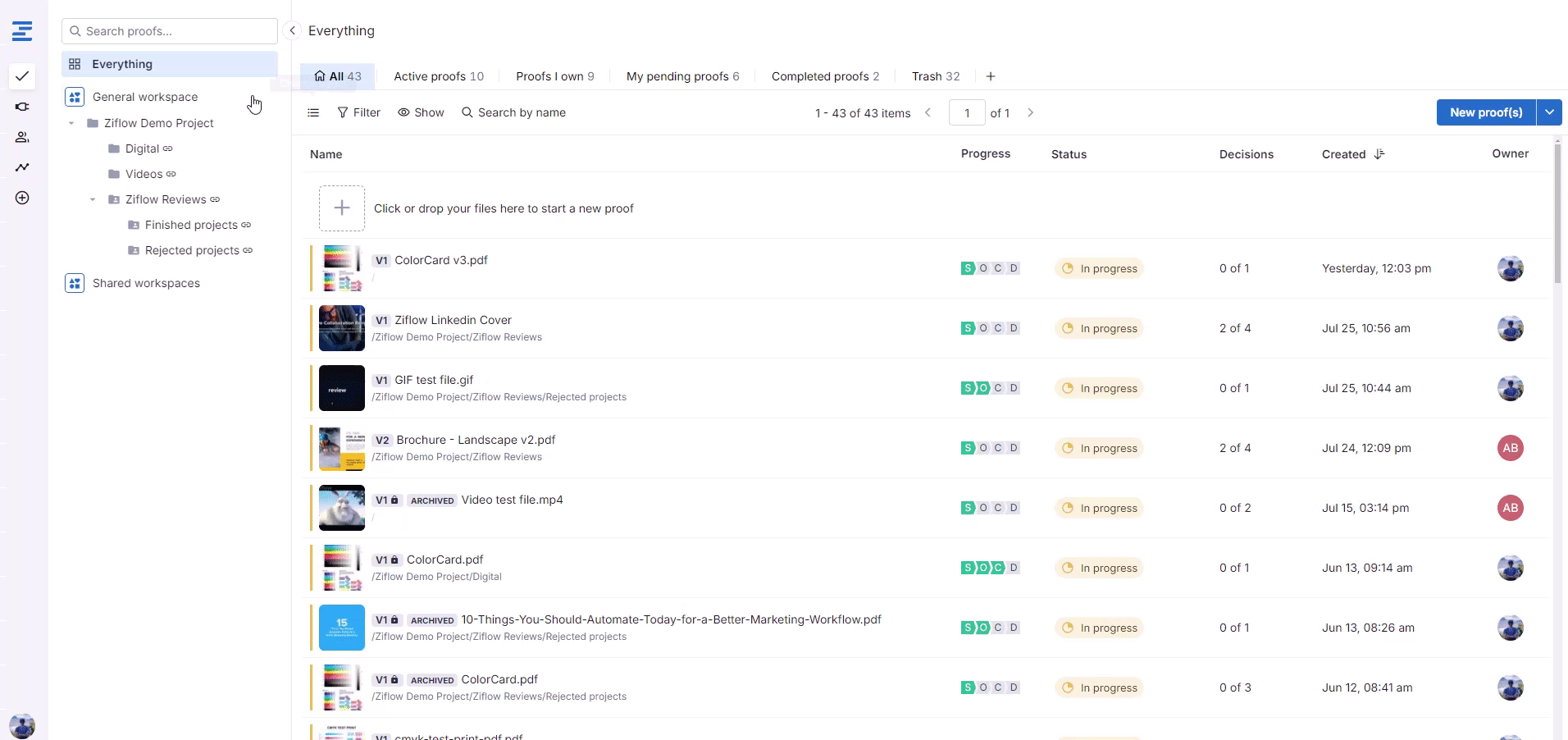Image resolution: width=1568 pixels, height=740 pixels.
Task: Open the New proof(s) dropdown arrow
Action: pyautogui.click(x=1549, y=112)
